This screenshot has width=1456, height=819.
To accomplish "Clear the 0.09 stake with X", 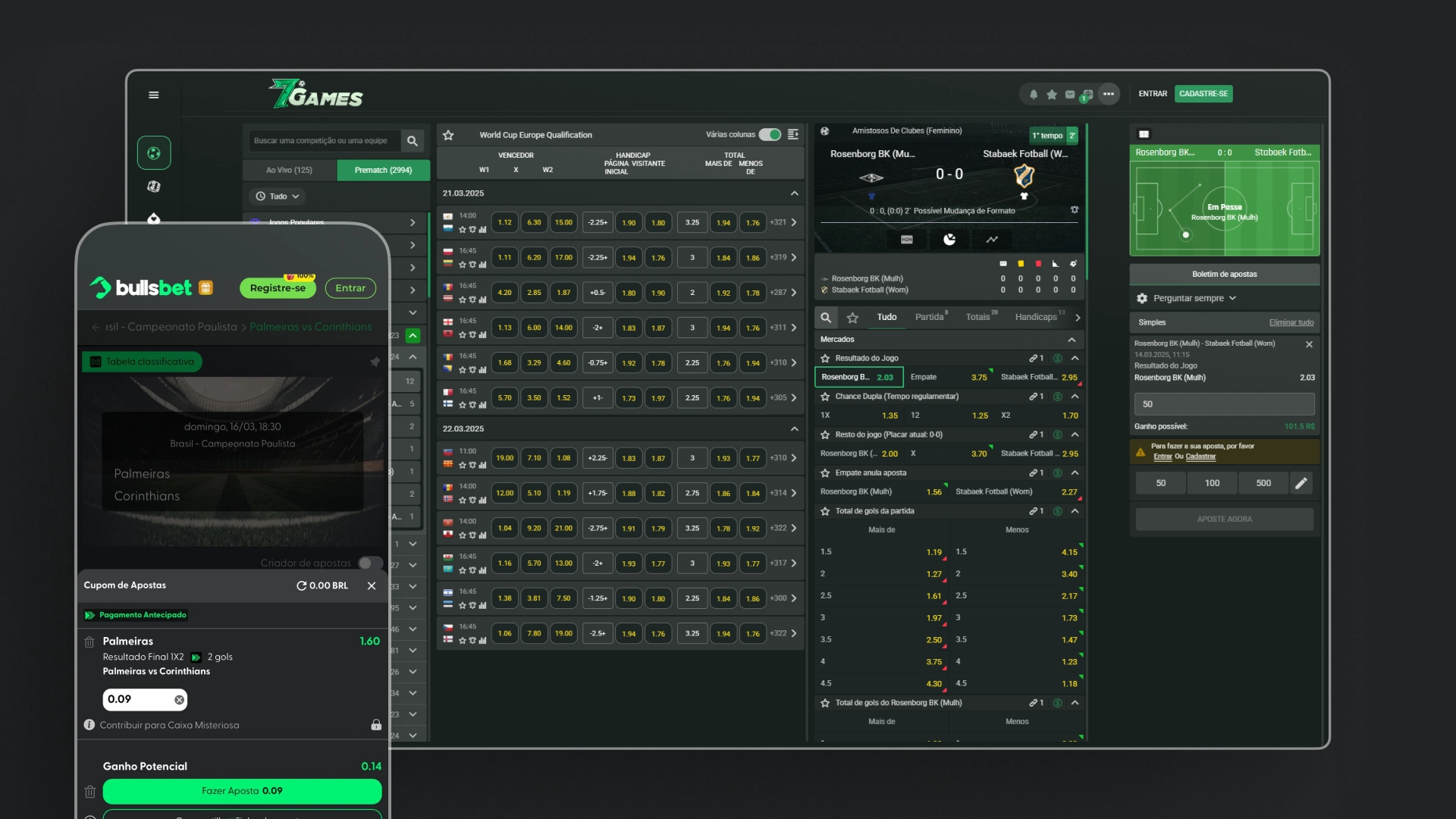I will (x=179, y=700).
